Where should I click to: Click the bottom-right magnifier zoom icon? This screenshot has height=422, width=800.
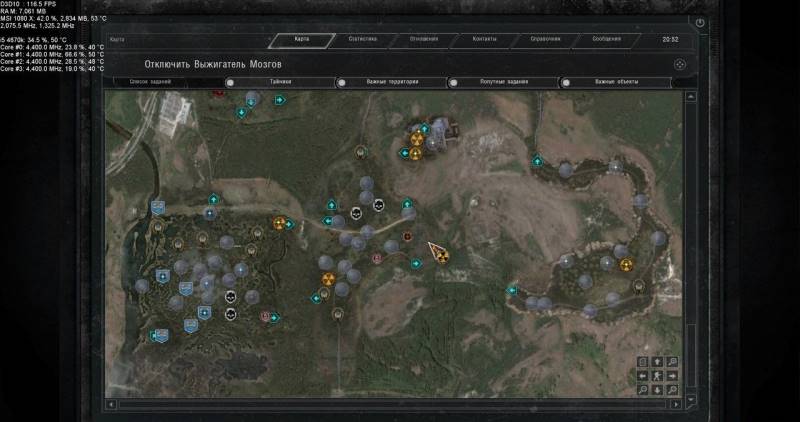point(672,390)
